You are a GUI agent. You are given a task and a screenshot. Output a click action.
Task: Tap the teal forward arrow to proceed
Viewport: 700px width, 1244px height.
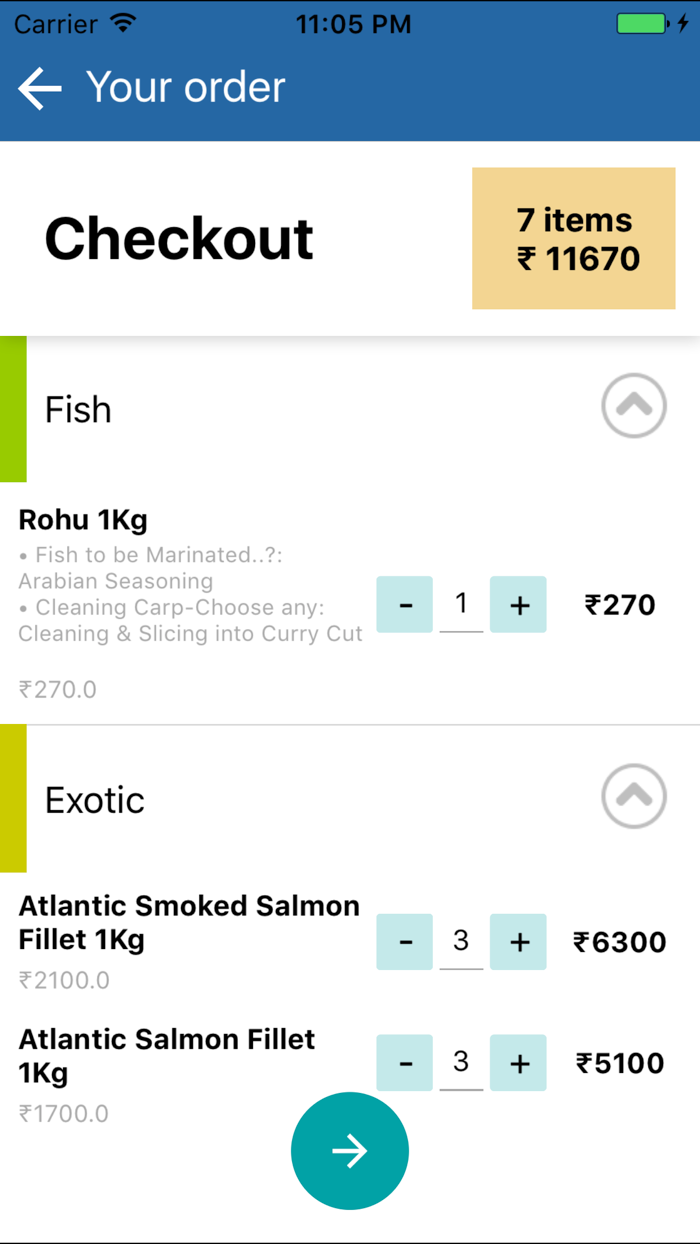point(349,1150)
